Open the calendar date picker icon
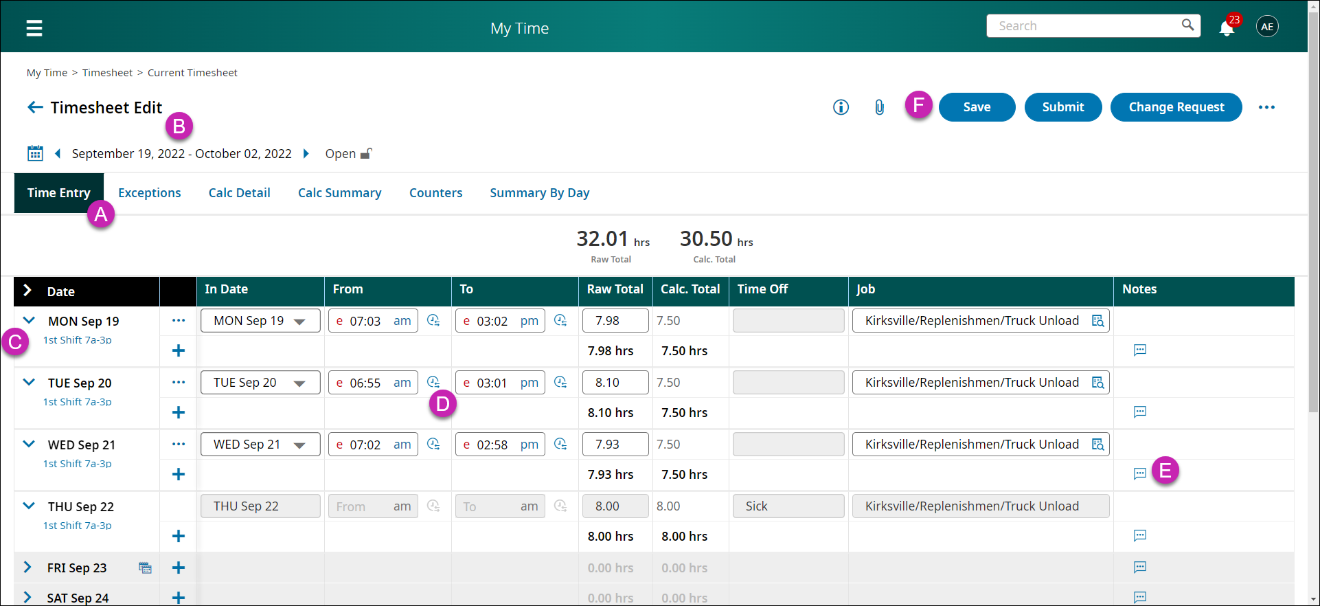Viewport: 1320px width, 606px height. [x=35, y=153]
